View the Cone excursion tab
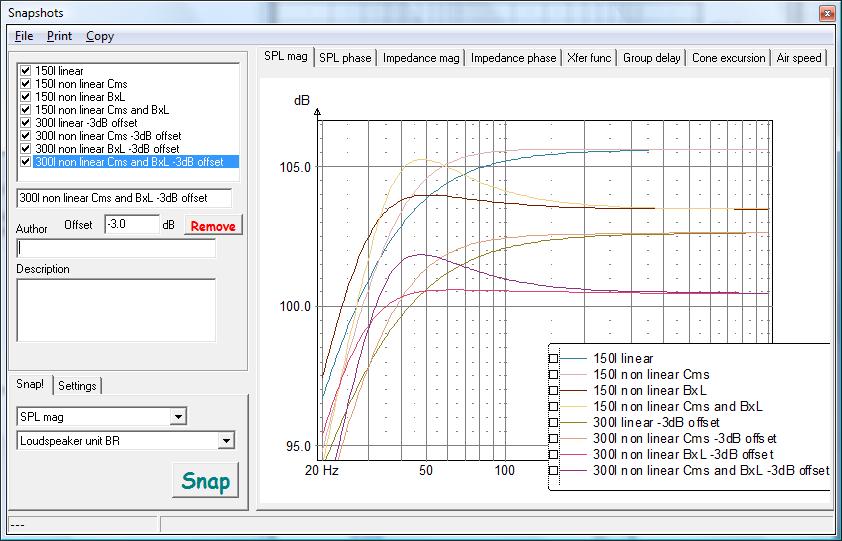This screenshot has height=541, width=842. point(728,58)
